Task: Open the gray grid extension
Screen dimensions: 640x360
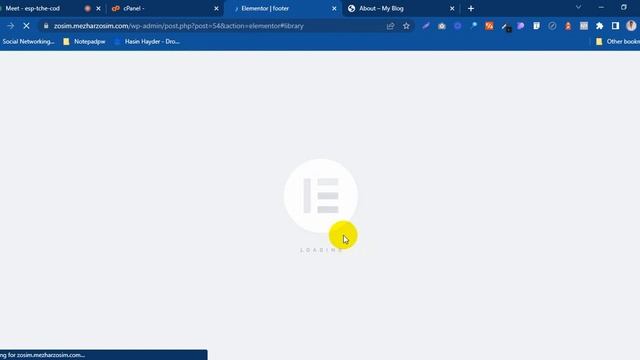Action: coord(584,26)
